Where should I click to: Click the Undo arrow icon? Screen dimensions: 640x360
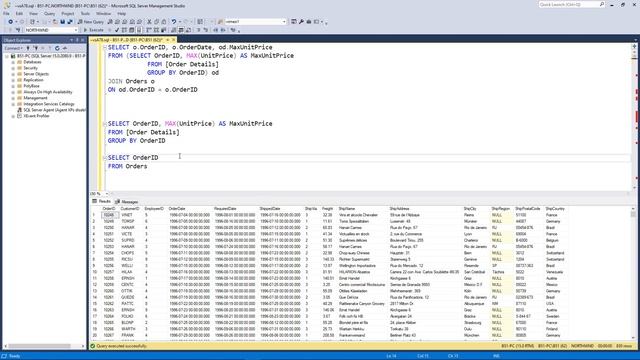[174, 22]
